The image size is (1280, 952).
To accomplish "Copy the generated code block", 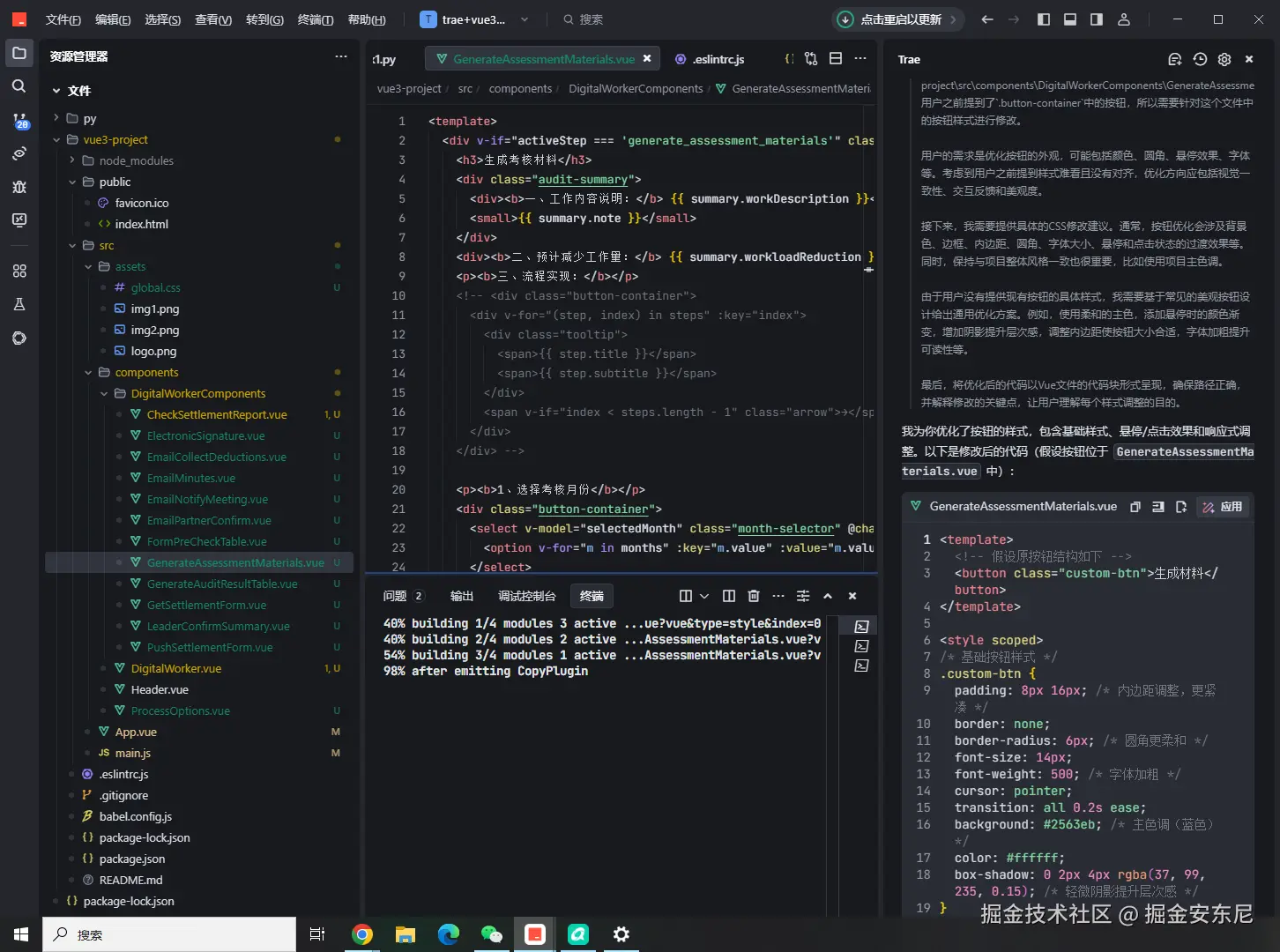I will [1135, 507].
